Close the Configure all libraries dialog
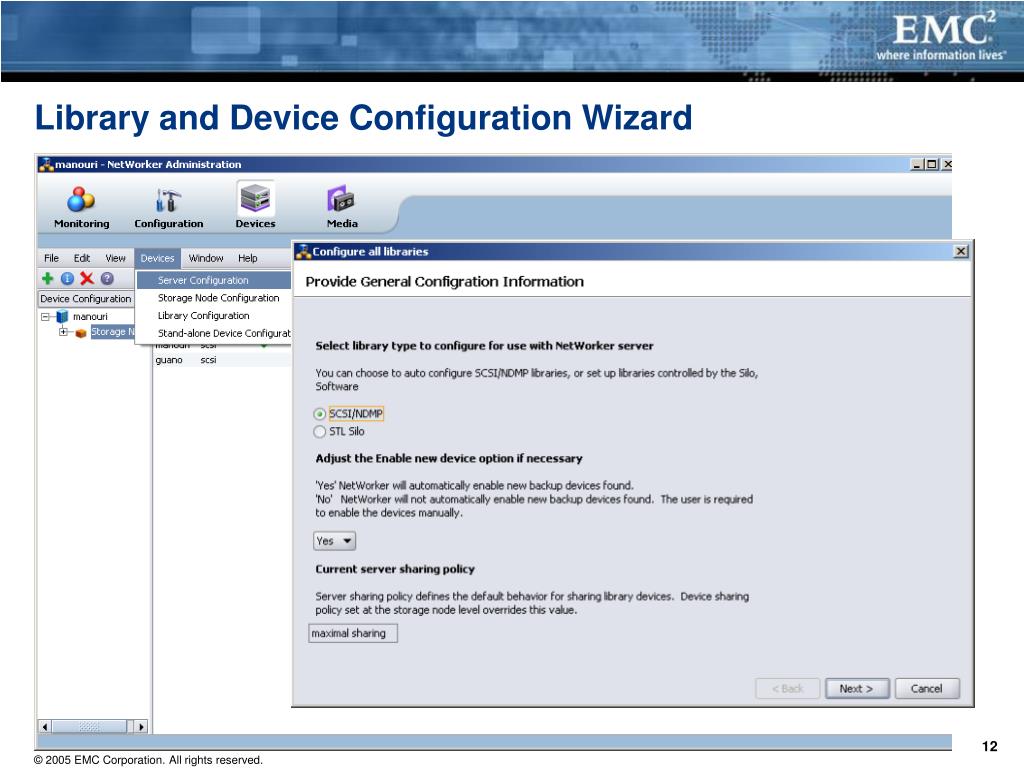This screenshot has height=768, width=1024. (x=961, y=251)
